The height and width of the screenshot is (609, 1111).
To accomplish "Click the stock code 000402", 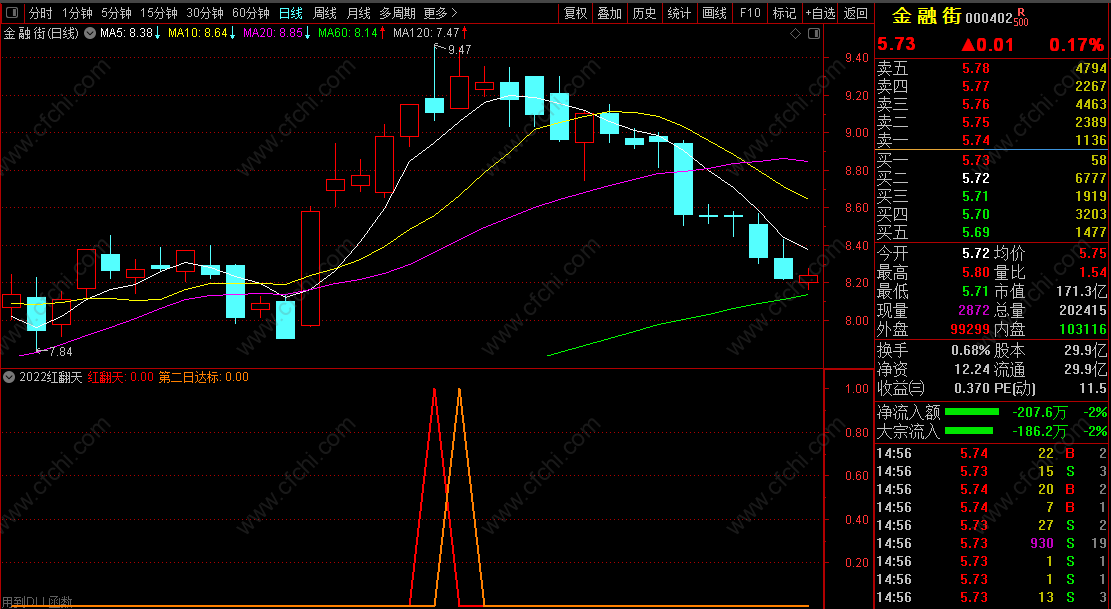I will (x=989, y=18).
